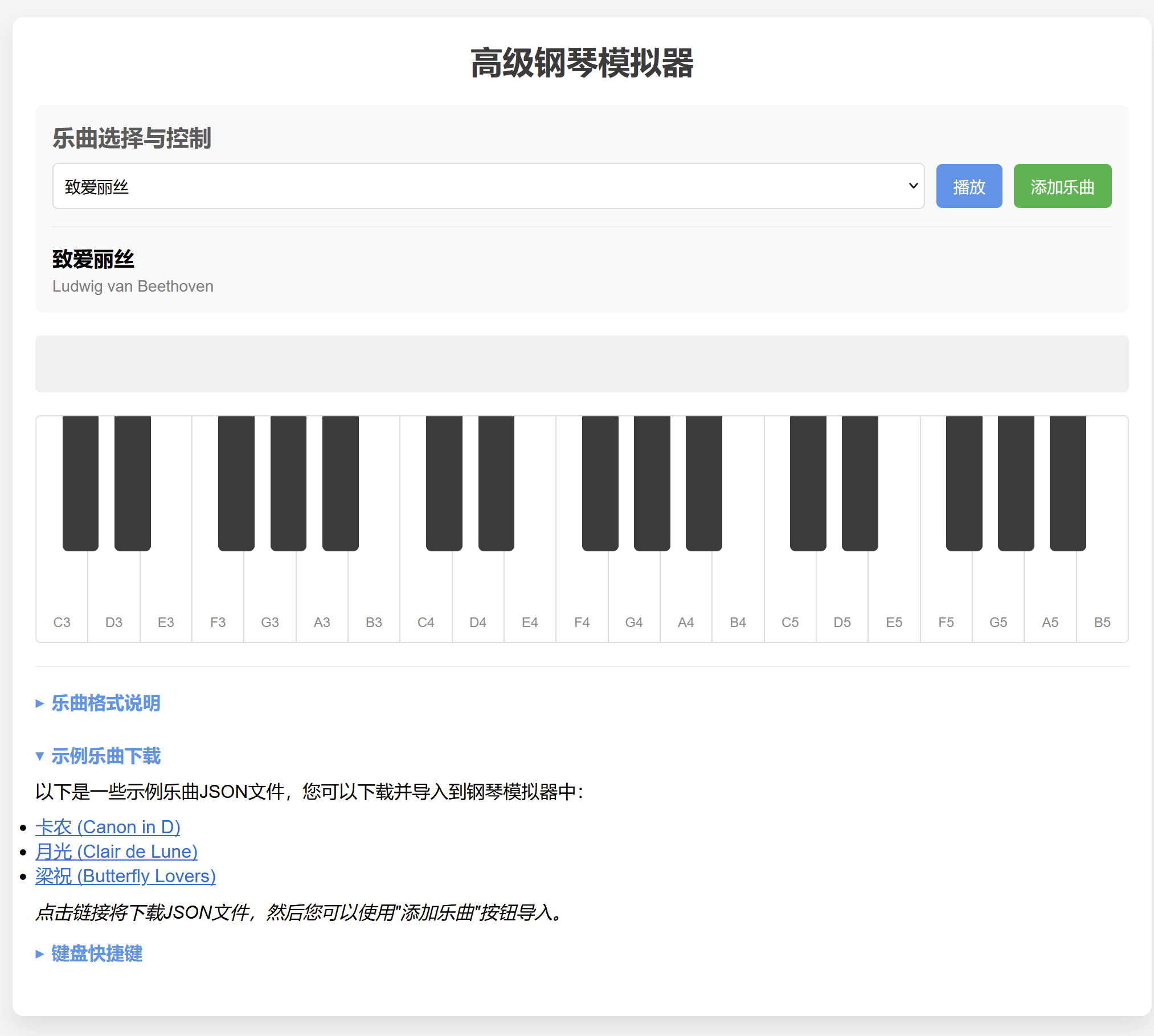Open the 致爱丽丝 song dropdown
This screenshot has width=1154, height=1036.
488,186
